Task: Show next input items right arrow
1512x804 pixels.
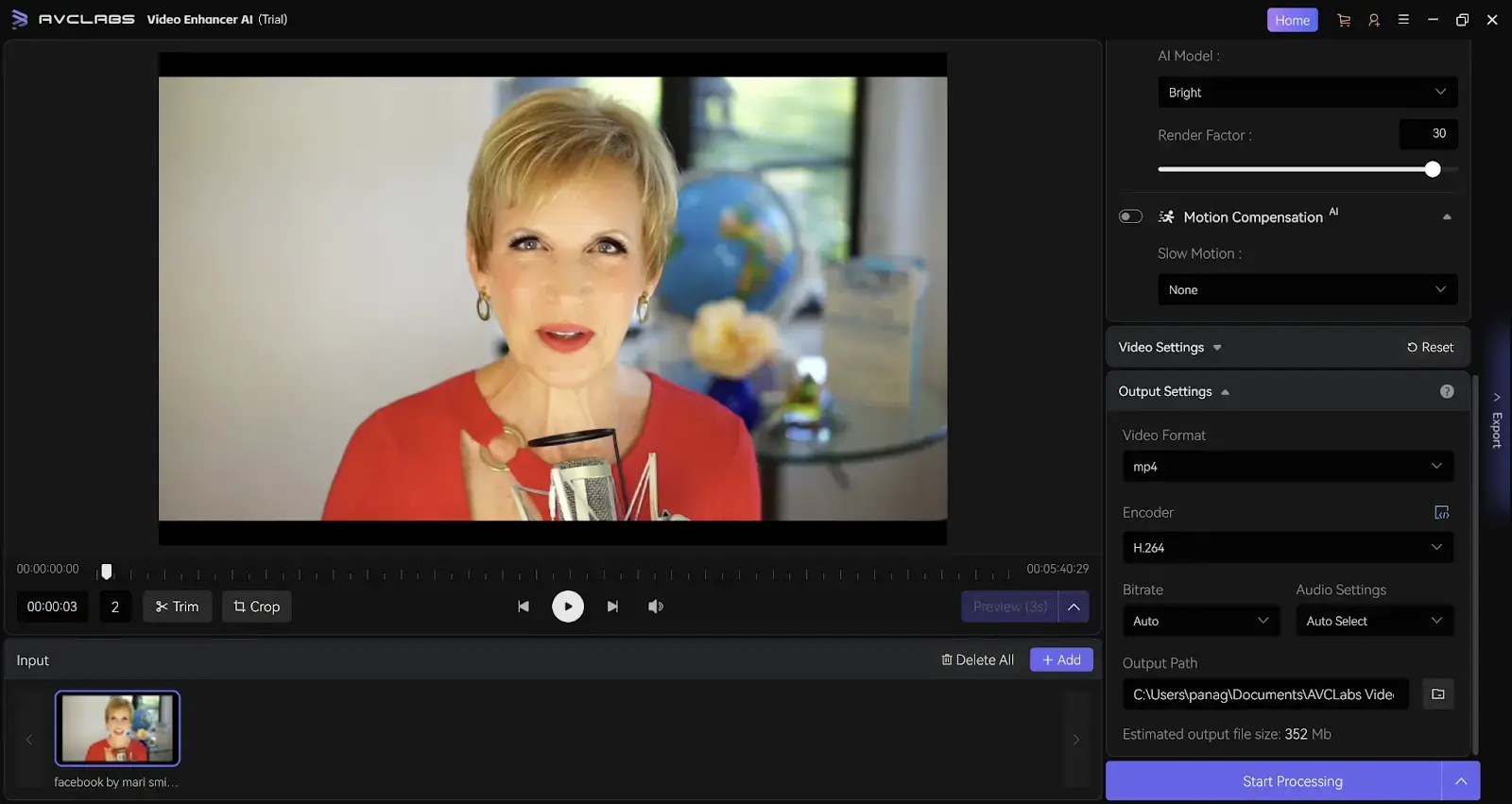Action: click(x=1075, y=740)
